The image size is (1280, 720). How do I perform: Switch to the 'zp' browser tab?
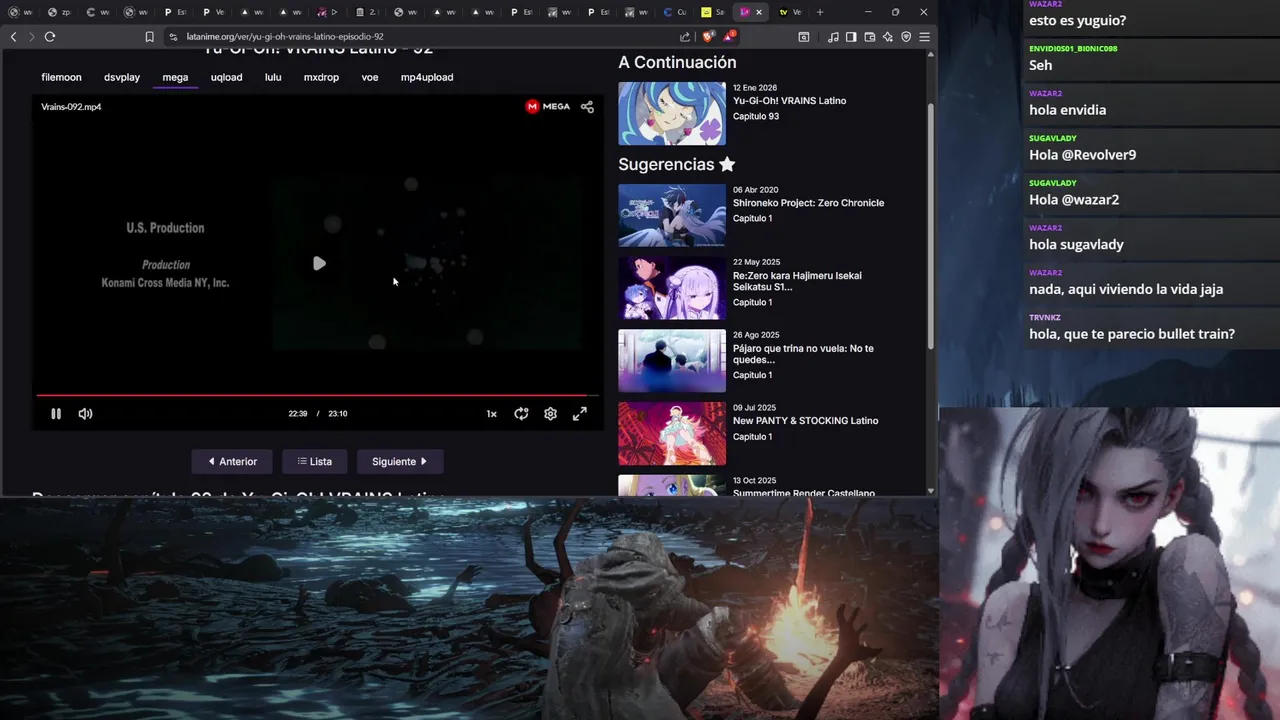[59, 12]
